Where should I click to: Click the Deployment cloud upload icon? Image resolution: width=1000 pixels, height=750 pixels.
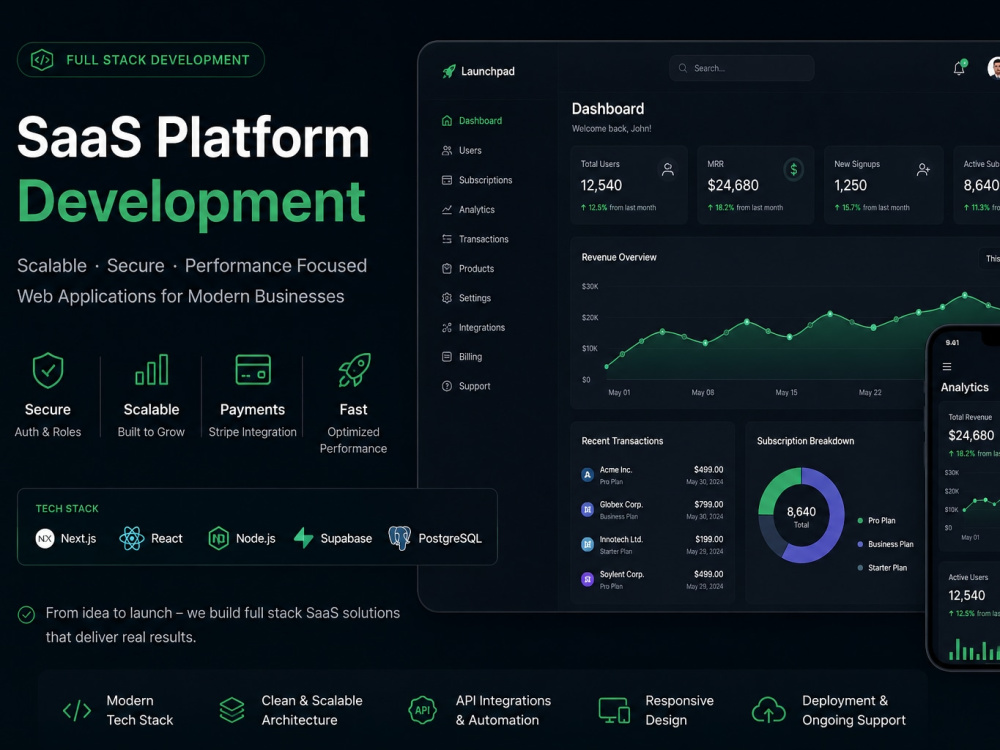[x=768, y=710]
